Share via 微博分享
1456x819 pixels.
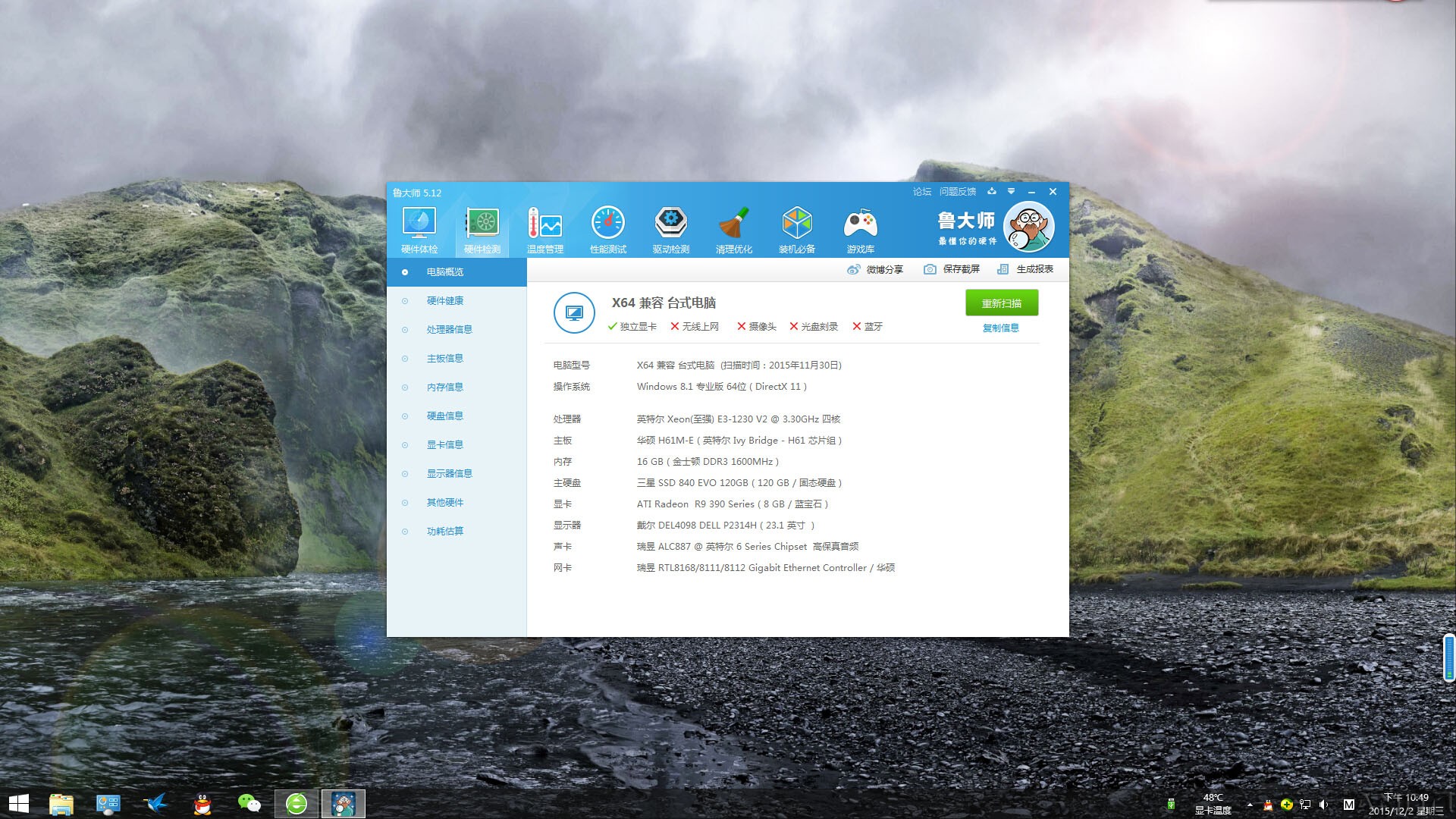(x=875, y=269)
